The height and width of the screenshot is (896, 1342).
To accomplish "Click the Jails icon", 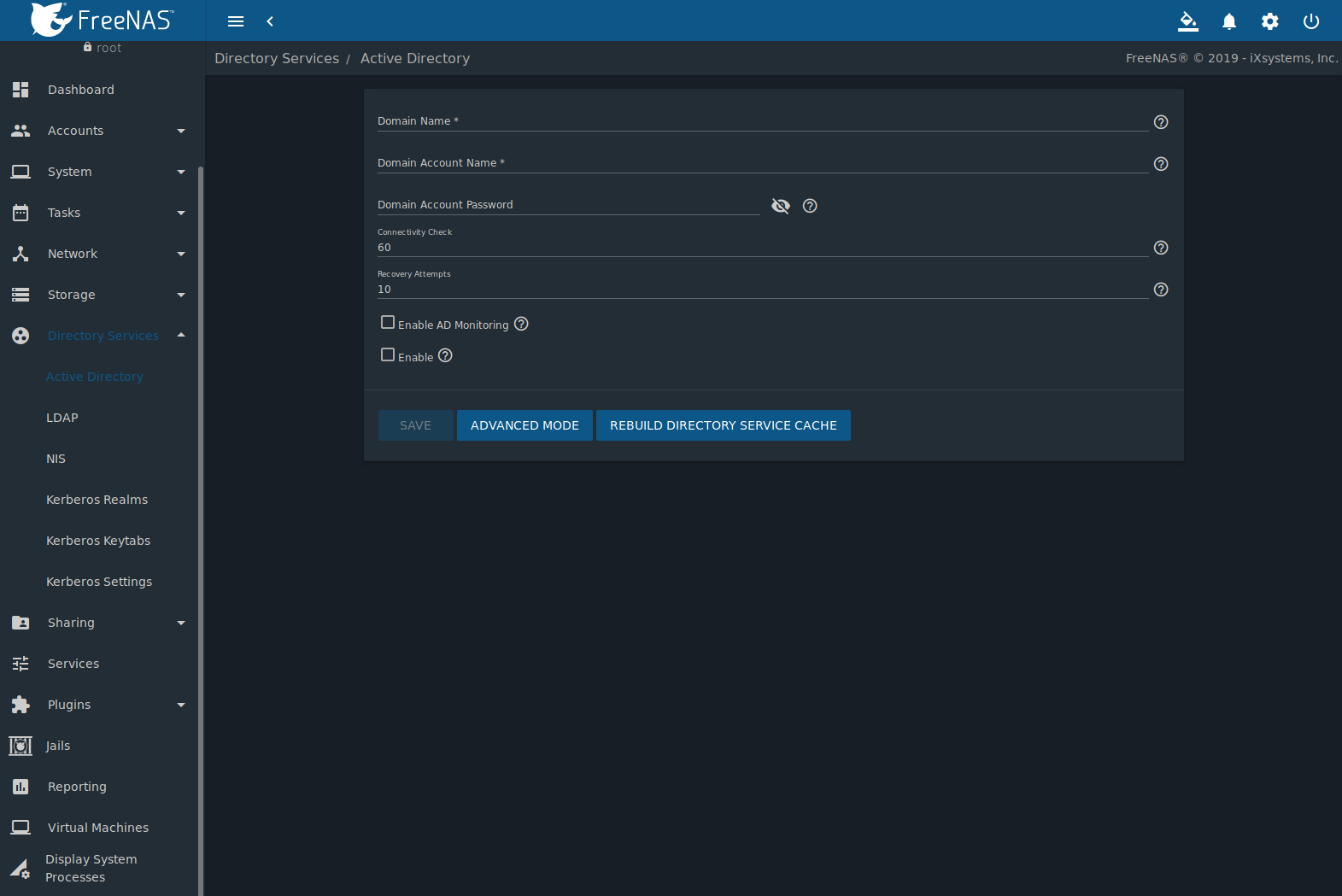I will point(21,746).
